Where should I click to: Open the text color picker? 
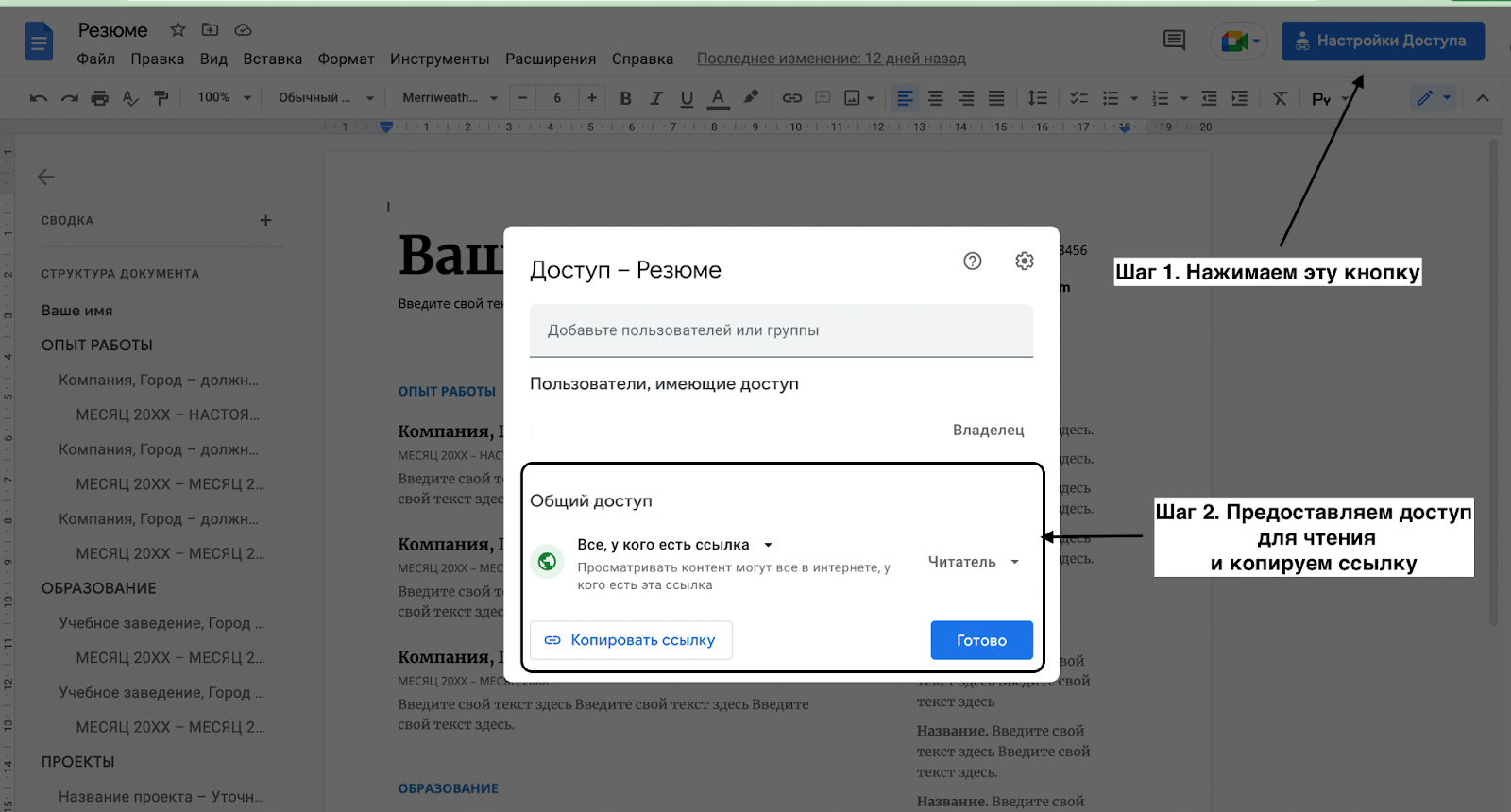pos(718,98)
